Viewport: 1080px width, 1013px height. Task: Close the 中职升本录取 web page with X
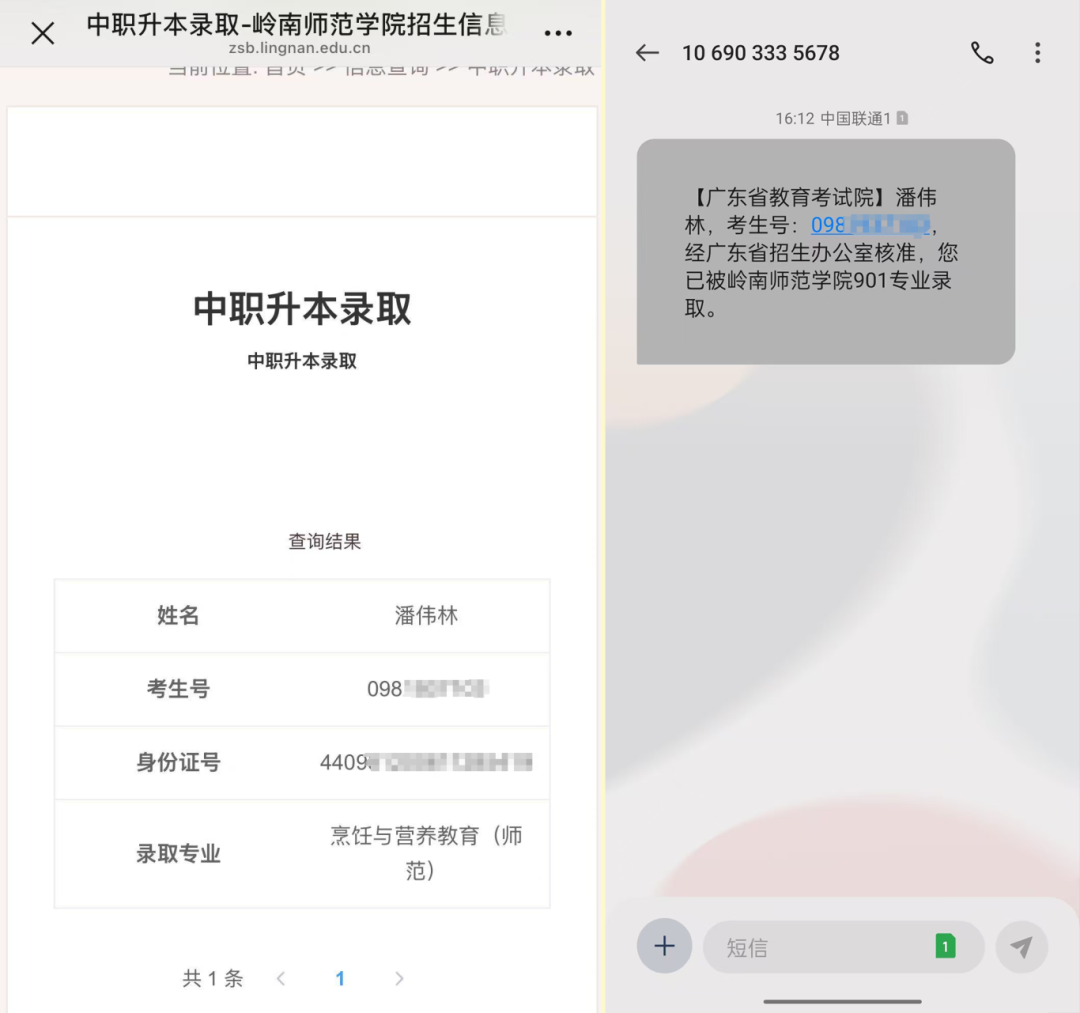[x=43, y=33]
